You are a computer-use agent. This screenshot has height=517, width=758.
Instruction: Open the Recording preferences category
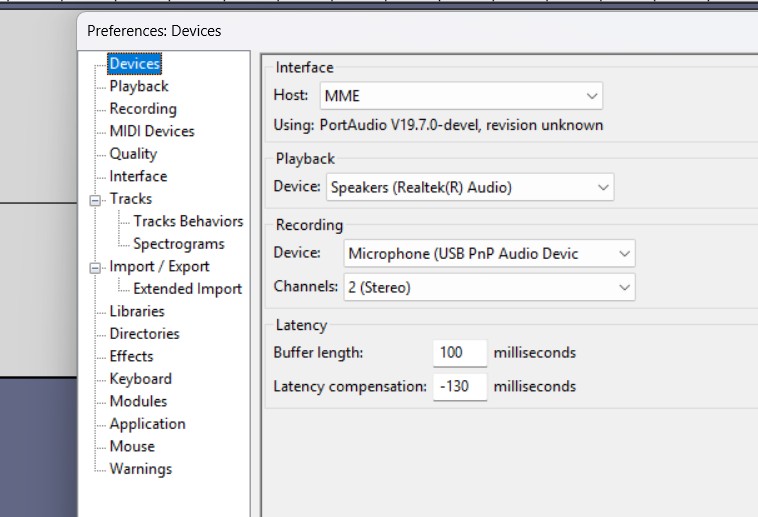click(143, 109)
